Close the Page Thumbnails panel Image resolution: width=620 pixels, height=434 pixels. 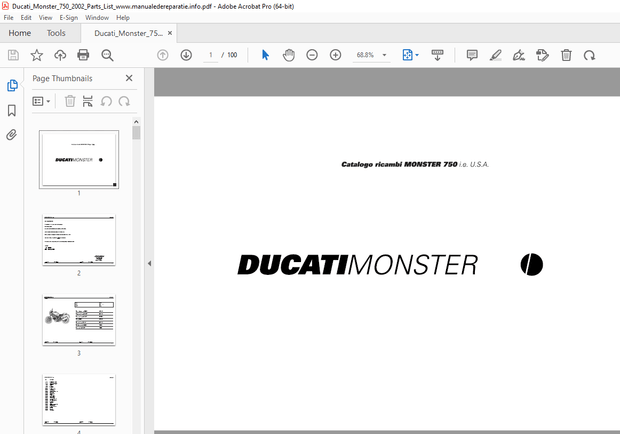pos(129,78)
